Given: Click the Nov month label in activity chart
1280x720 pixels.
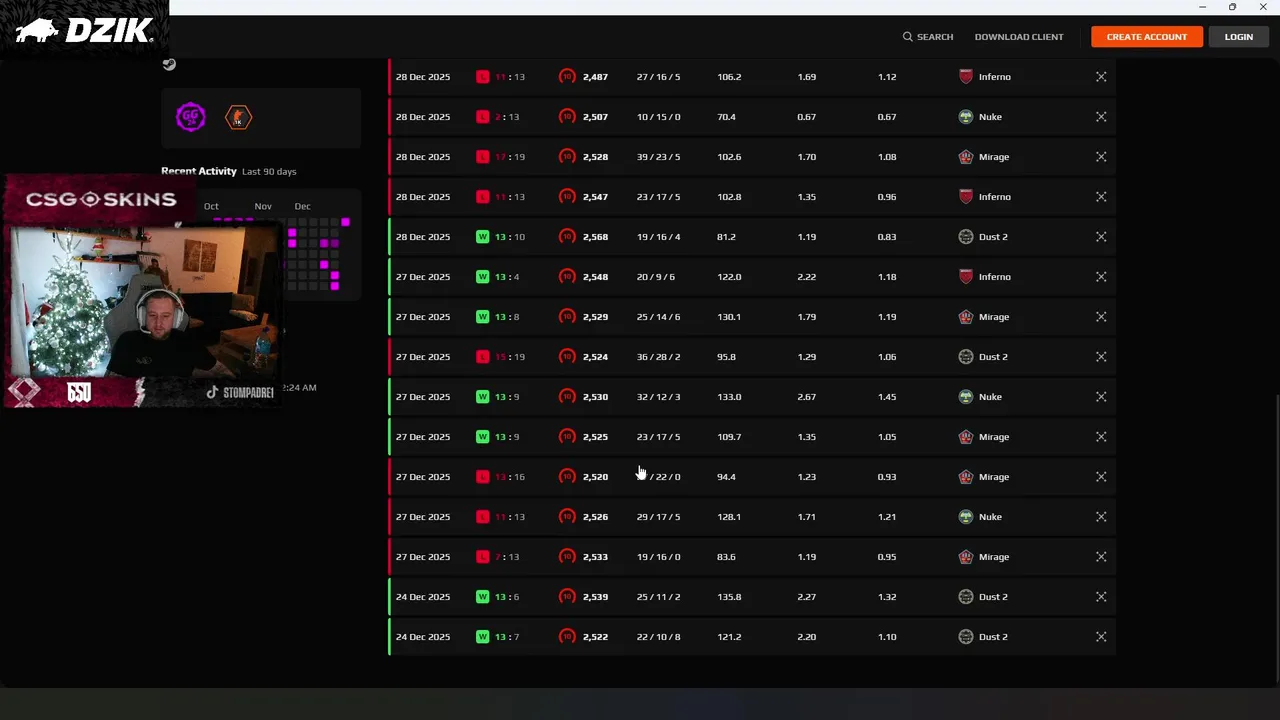Looking at the screenshot, I should point(263,206).
